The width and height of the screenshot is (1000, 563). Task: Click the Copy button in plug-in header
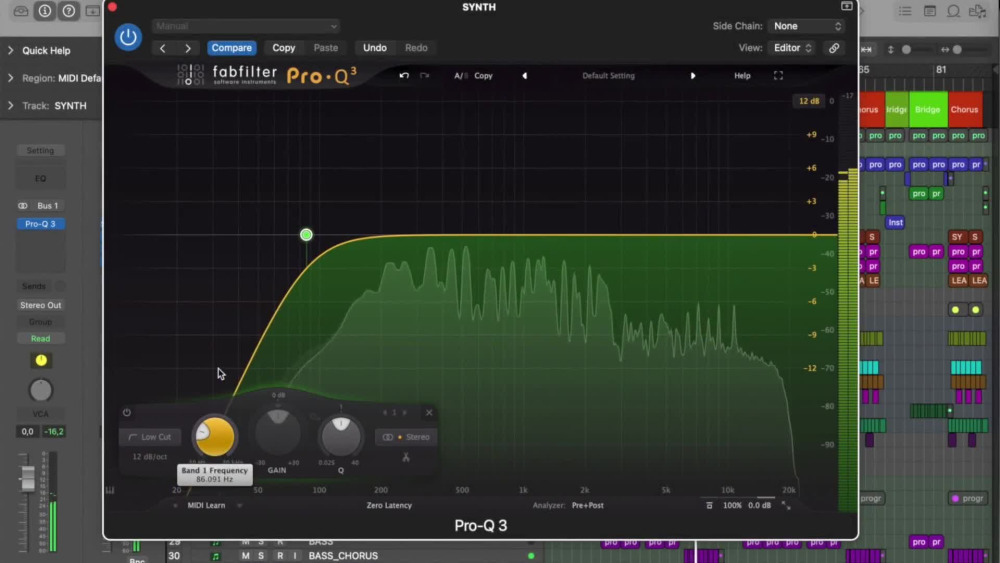[x=284, y=48]
